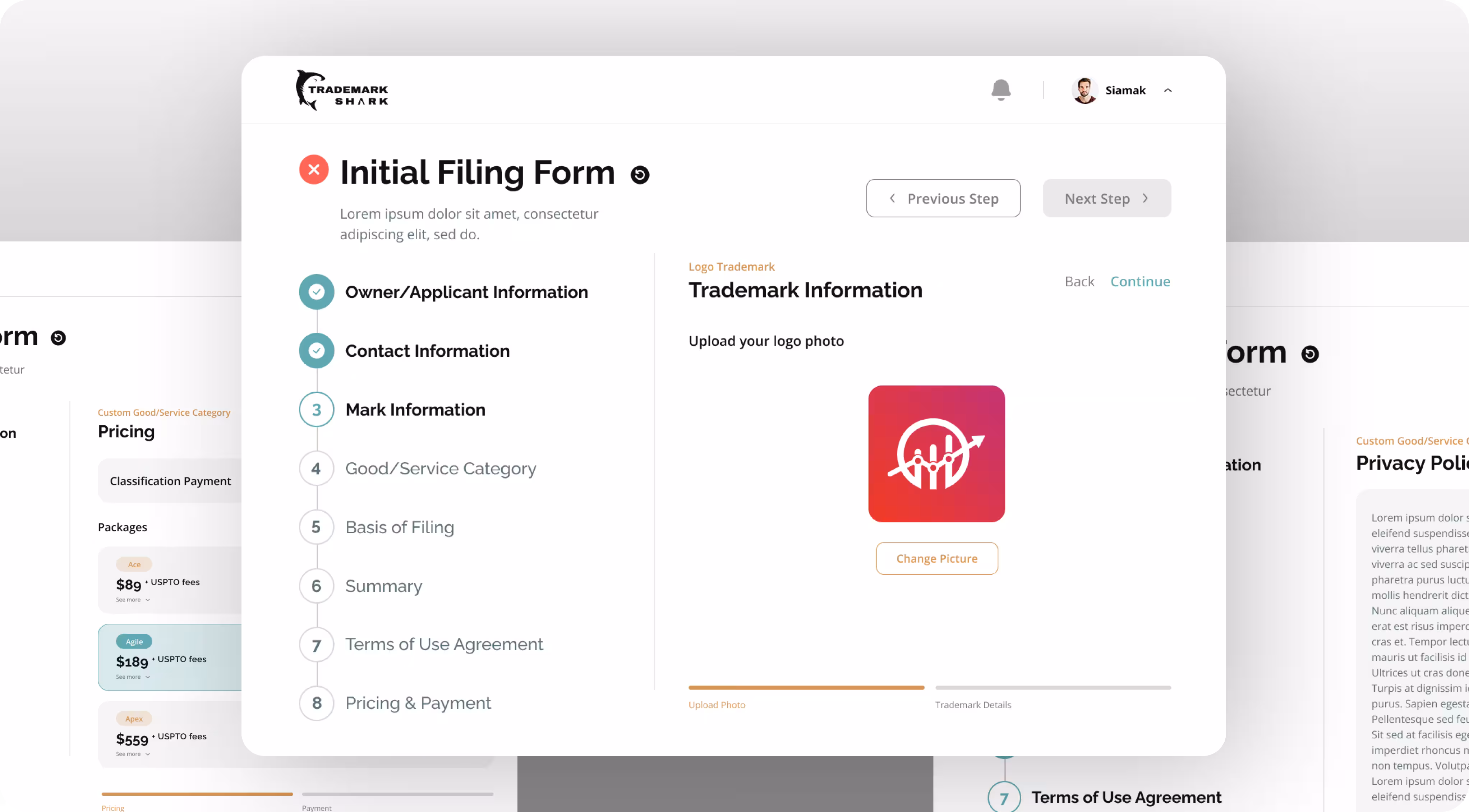
Task: Select the Ace $89 package
Action: pyautogui.click(x=171, y=581)
